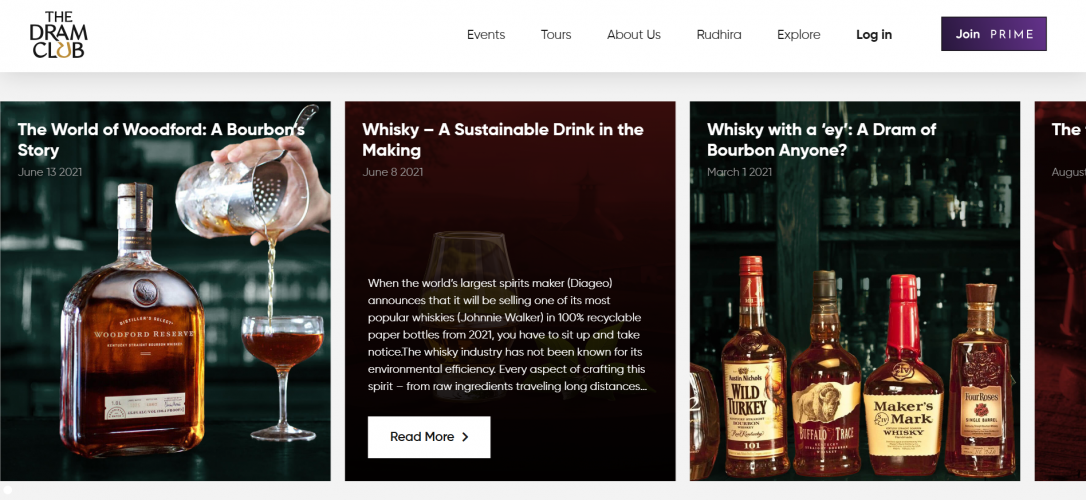The height and width of the screenshot is (500, 1086).
Task: Open the About Us page
Action: coord(633,35)
